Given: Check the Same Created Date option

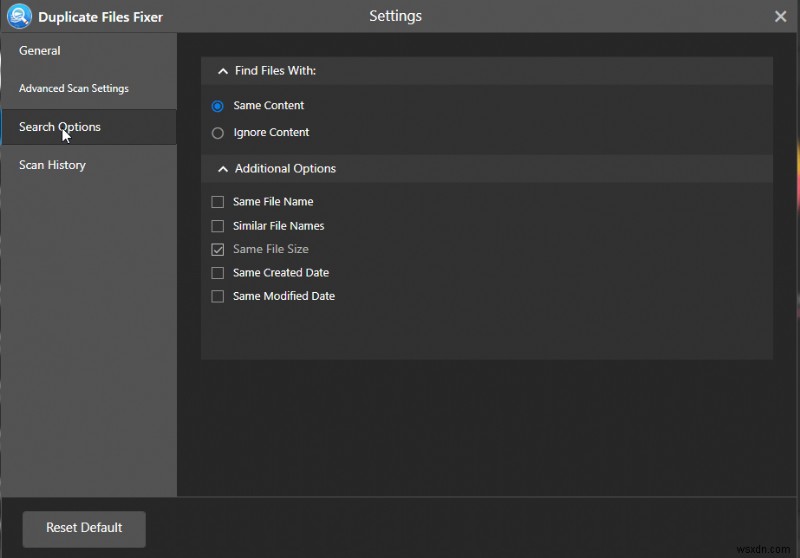Looking at the screenshot, I should click(218, 273).
